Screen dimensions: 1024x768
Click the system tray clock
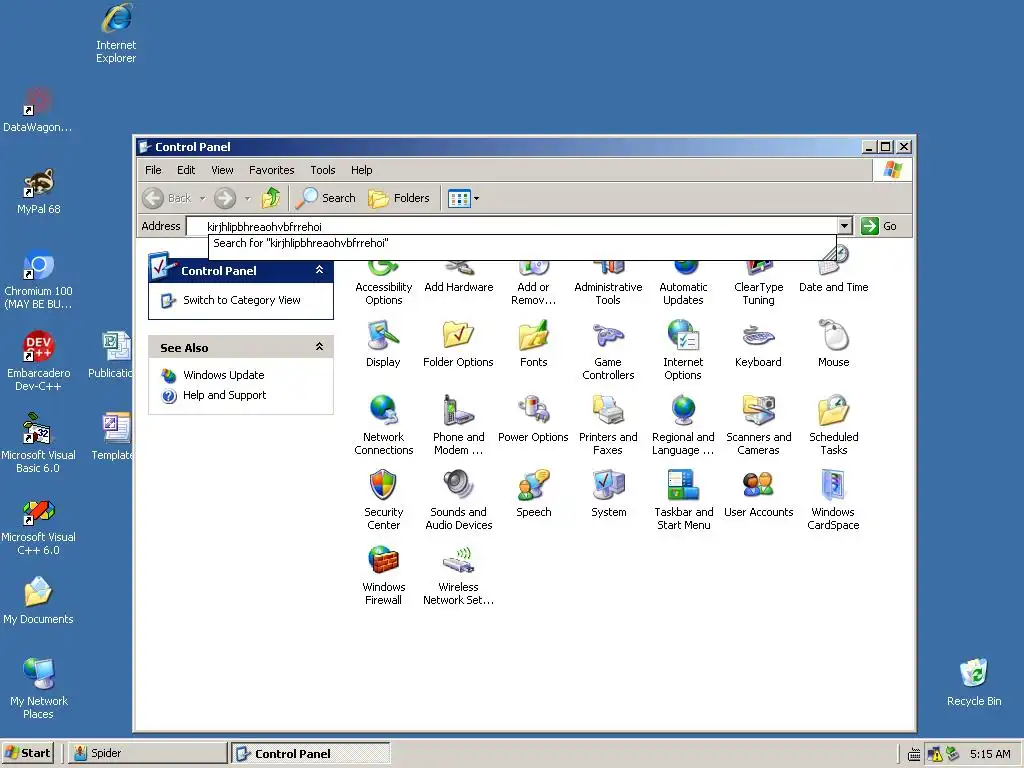tap(990, 754)
